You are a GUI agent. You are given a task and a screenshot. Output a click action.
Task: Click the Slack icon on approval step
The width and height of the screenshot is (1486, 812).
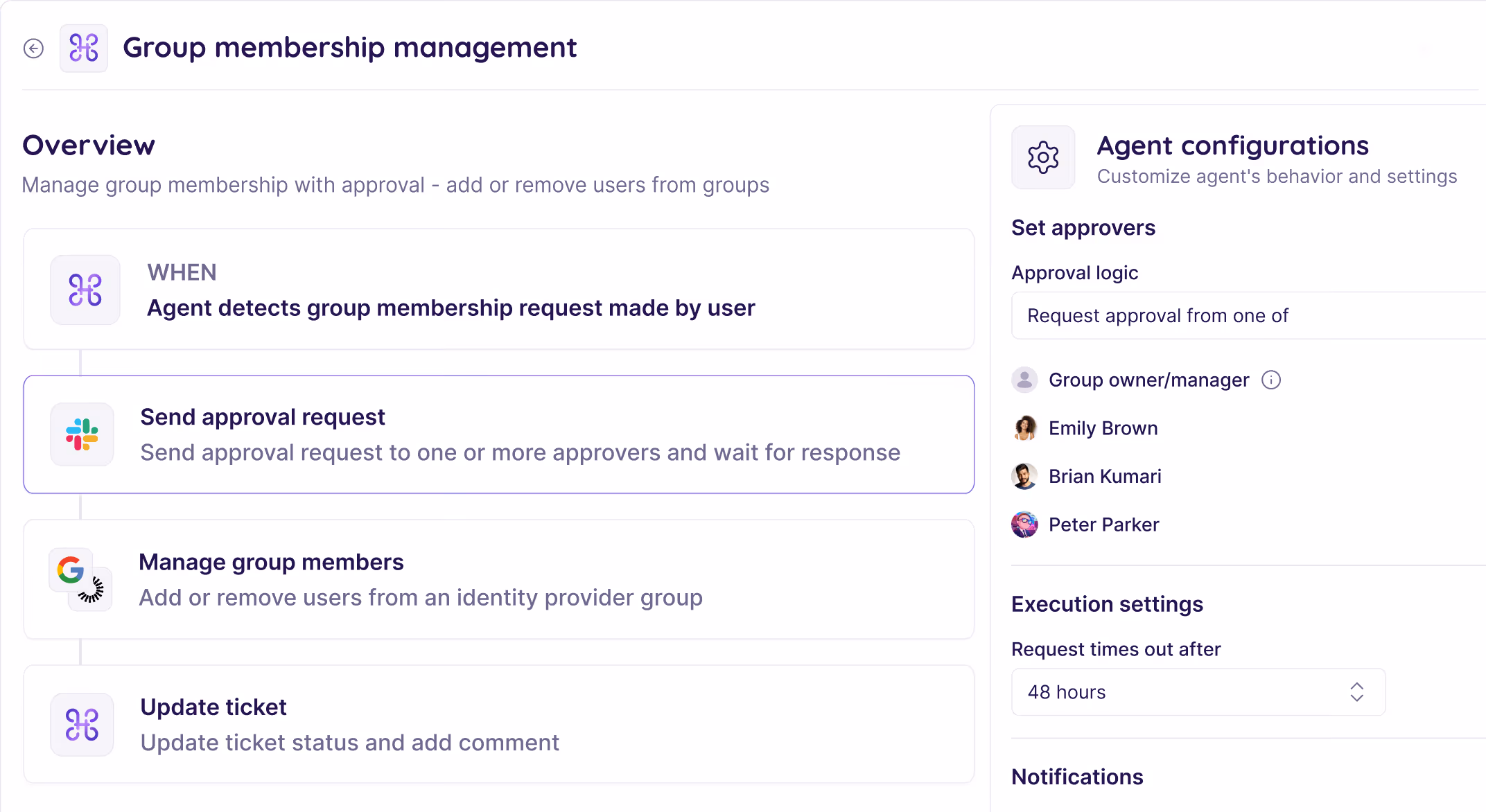coord(82,434)
